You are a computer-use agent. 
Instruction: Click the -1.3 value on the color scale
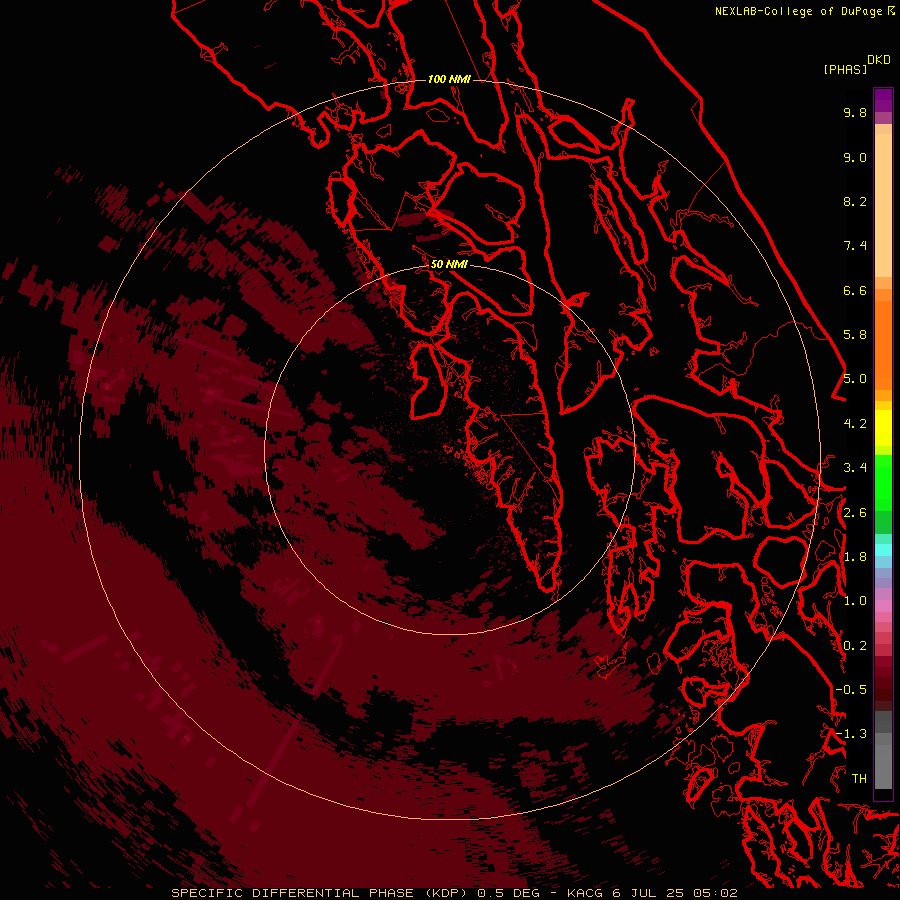[851, 734]
